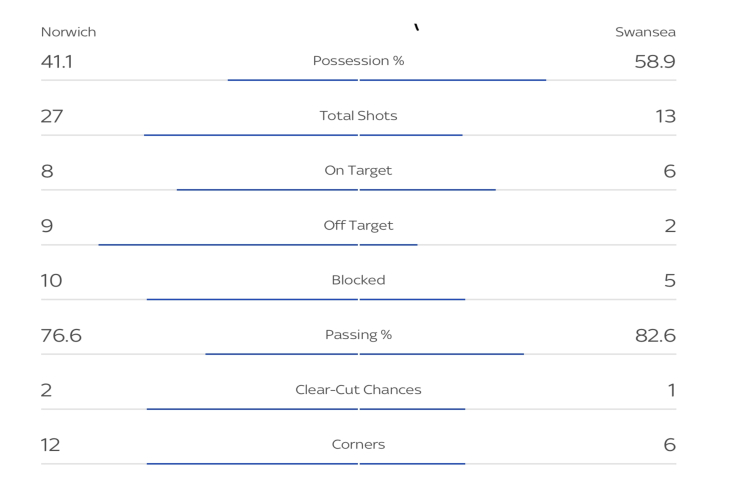Image resolution: width=750 pixels, height=500 pixels.
Task: Click the Norwich team name
Action: (68, 32)
